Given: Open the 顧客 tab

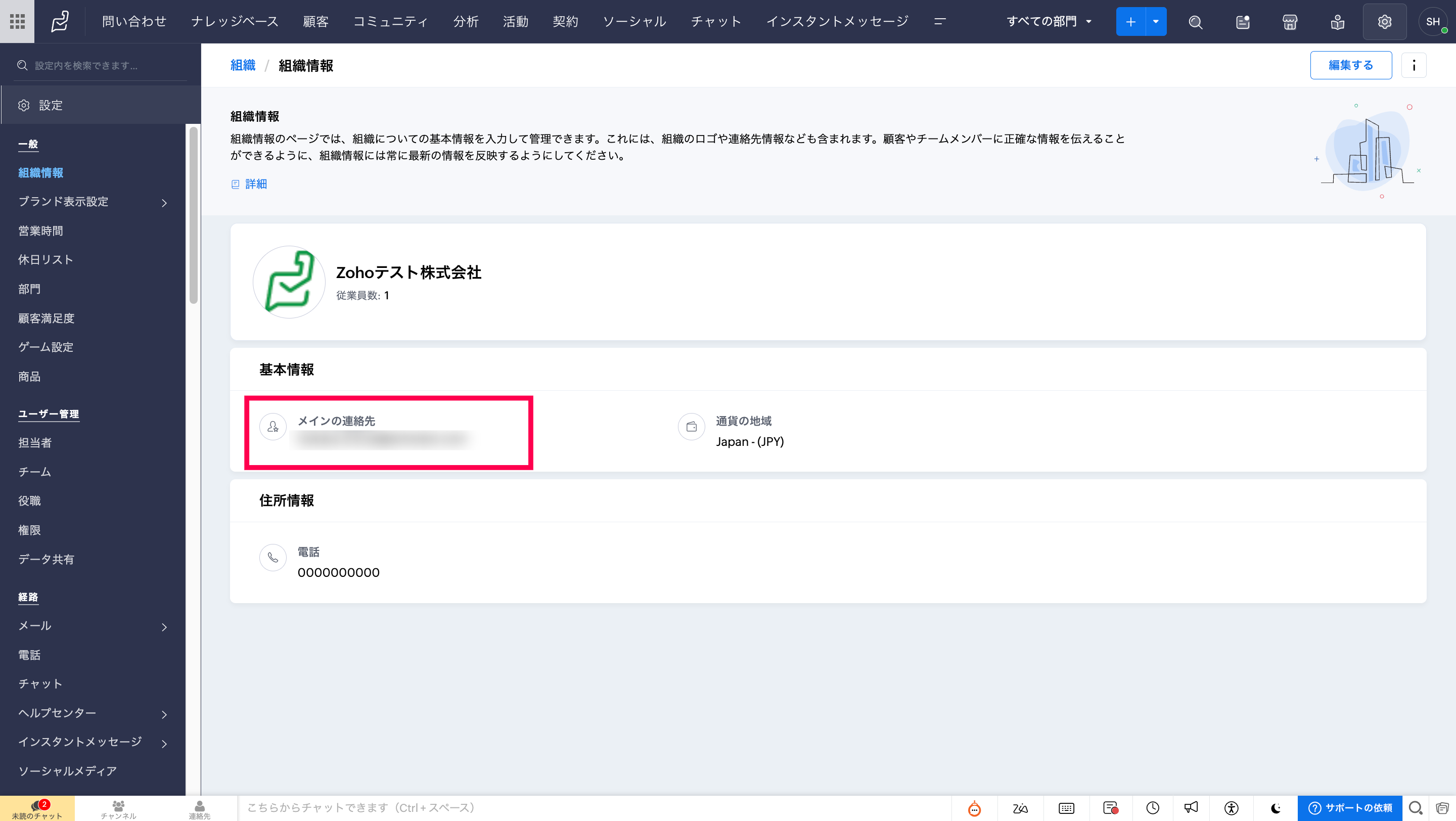Looking at the screenshot, I should pyautogui.click(x=315, y=21).
